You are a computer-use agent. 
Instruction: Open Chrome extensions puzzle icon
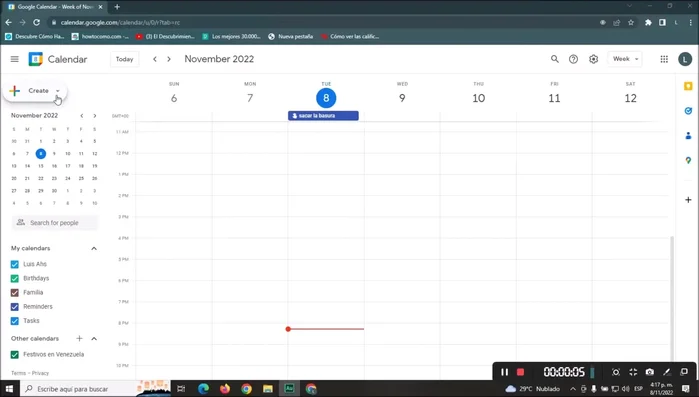click(x=648, y=22)
